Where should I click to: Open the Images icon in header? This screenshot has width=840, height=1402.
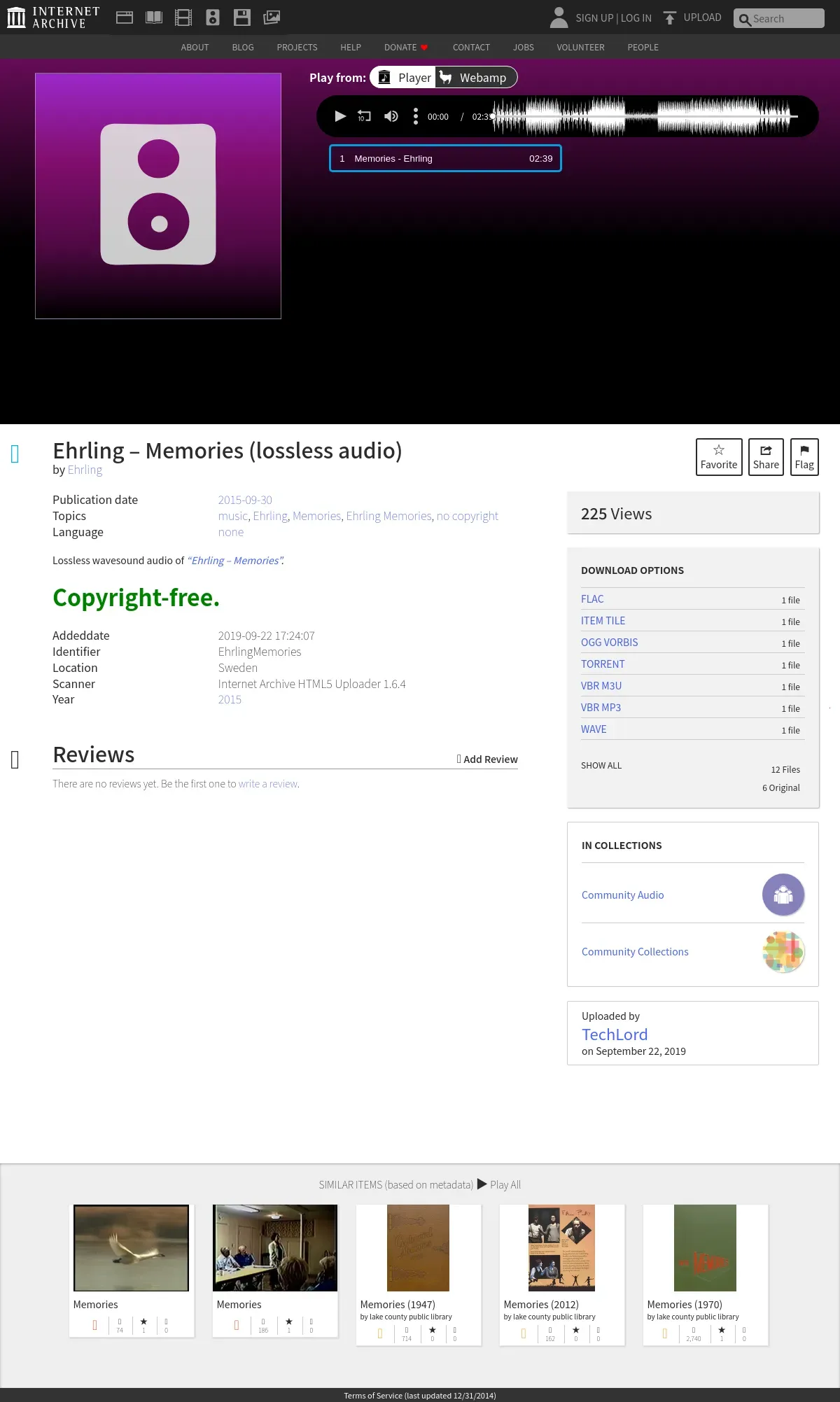coord(272,17)
